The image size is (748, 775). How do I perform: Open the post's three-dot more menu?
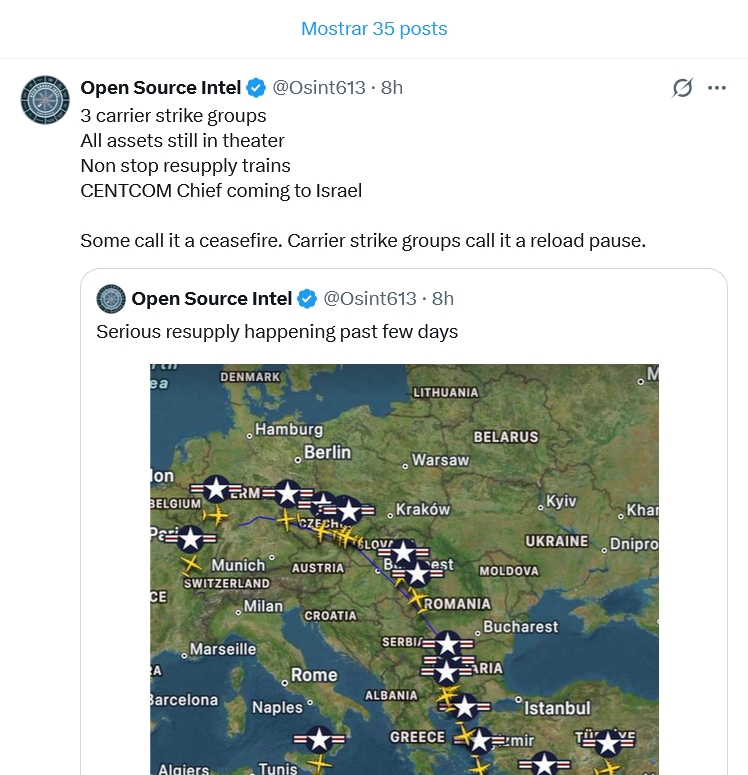pyautogui.click(x=717, y=88)
